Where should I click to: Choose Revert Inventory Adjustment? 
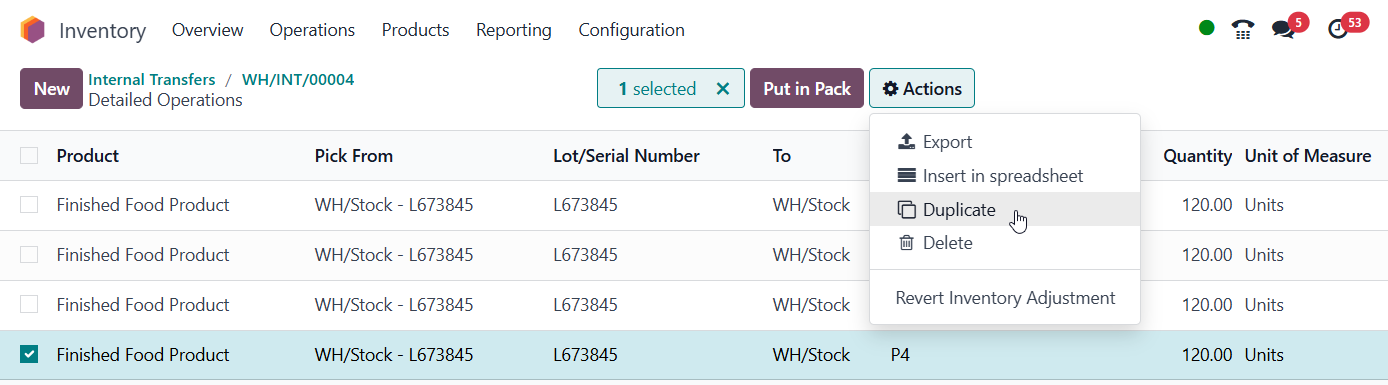1005,298
